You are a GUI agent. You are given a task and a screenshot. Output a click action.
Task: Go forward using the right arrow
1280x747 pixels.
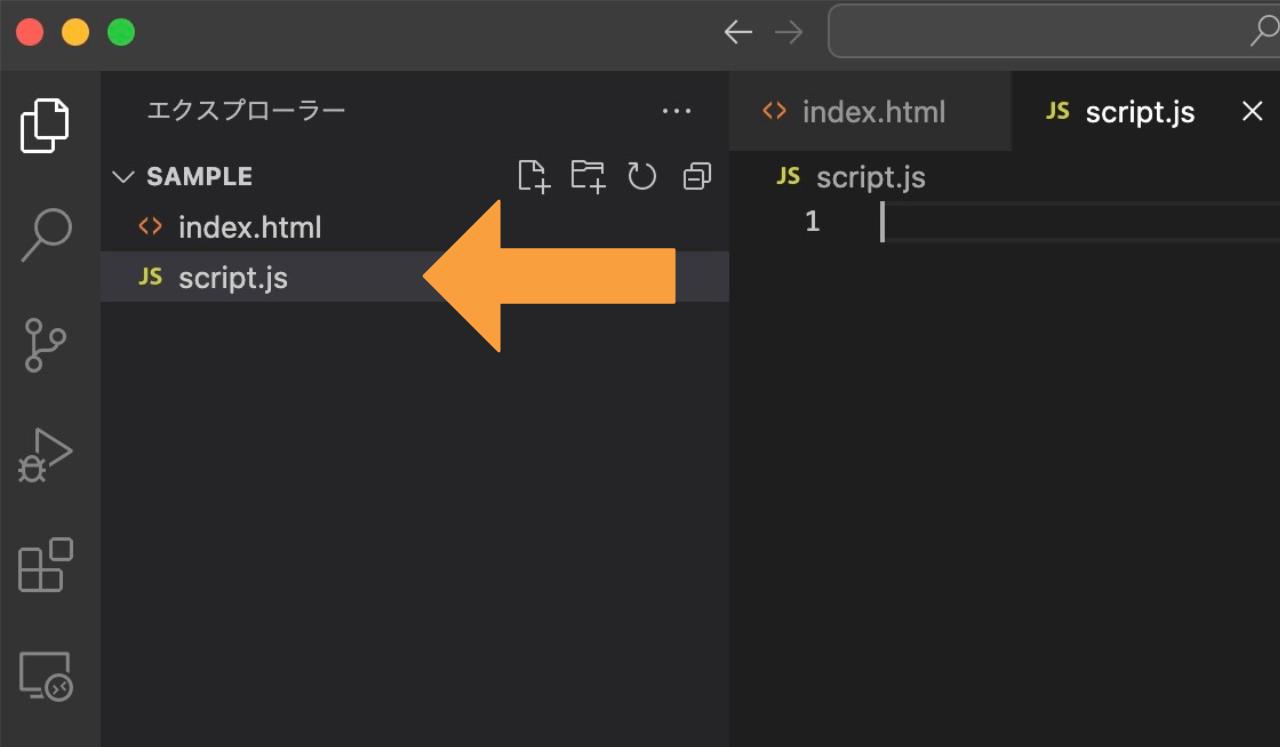click(789, 33)
